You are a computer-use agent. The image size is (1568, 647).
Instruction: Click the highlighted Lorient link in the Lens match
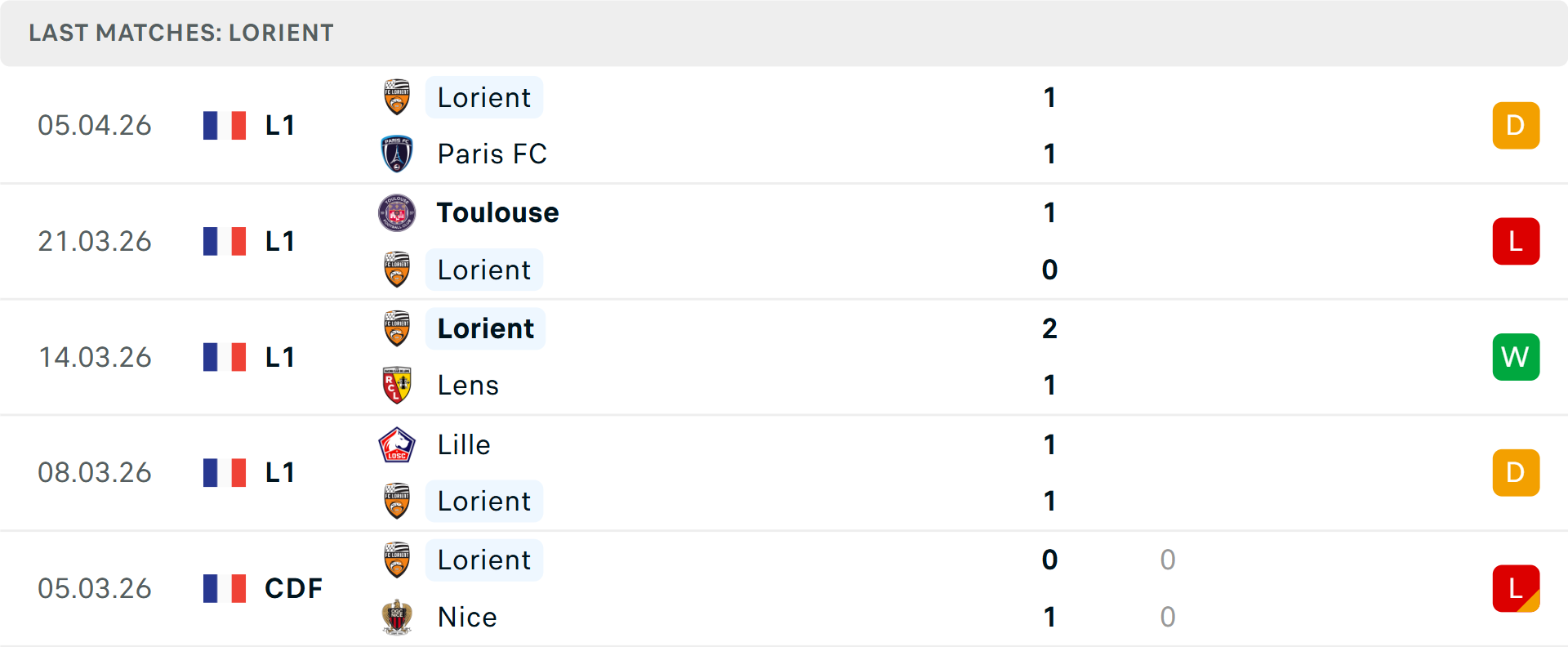(485, 328)
